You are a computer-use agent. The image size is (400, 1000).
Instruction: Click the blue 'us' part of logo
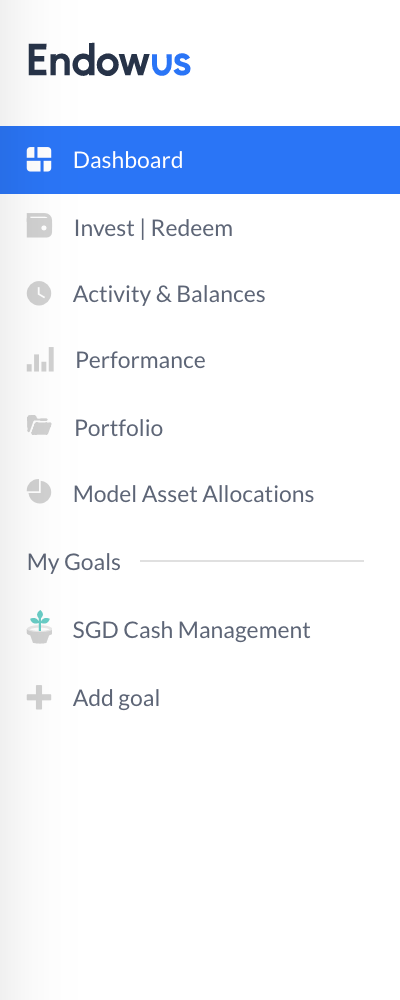click(x=171, y=64)
